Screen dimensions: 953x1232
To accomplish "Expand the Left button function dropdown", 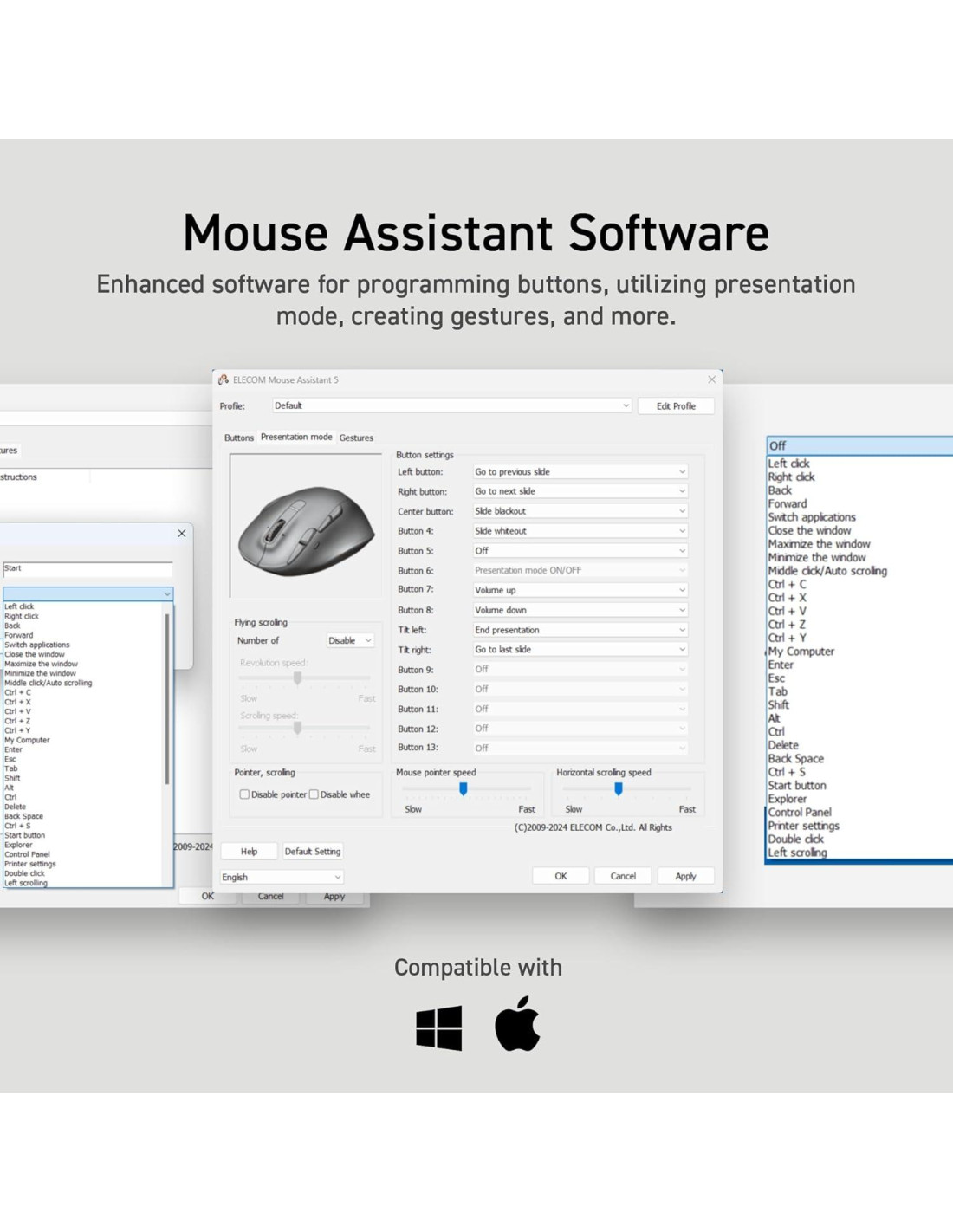I will click(x=580, y=472).
